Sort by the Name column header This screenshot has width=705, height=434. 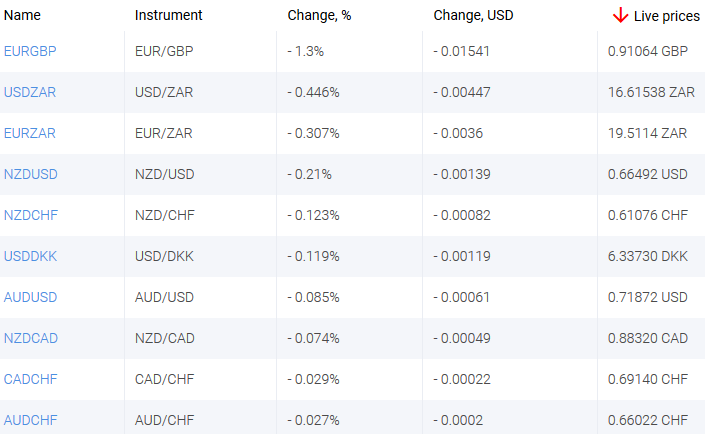tap(23, 16)
